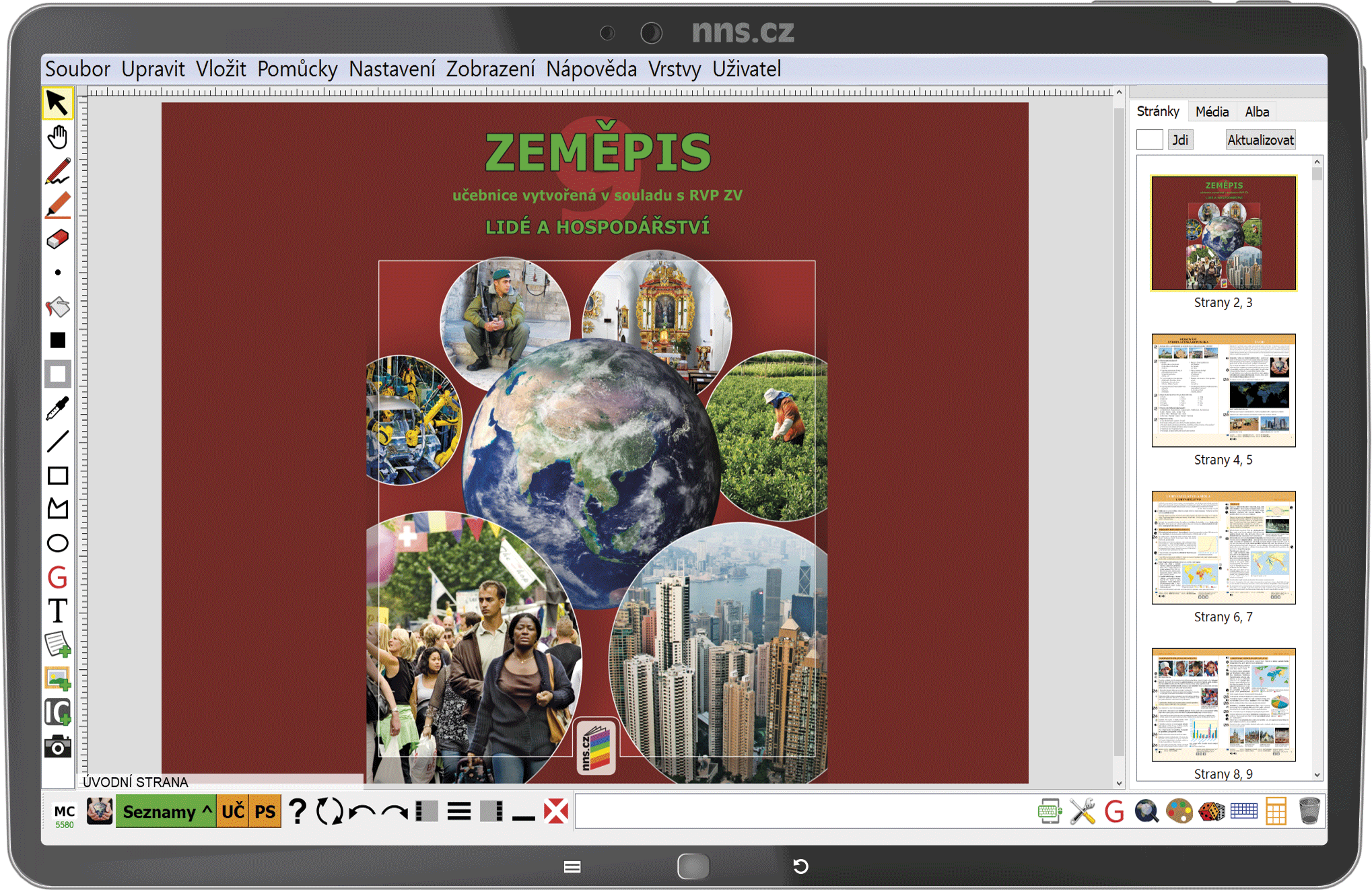Select the eraser tool

[57, 239]
